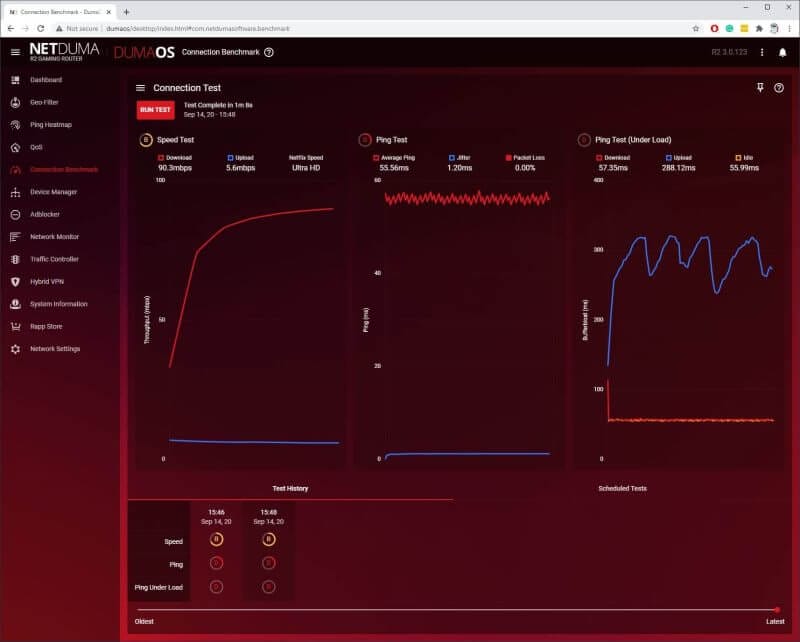Pin the Connection Test panel
The height and width of the screenshot is (642, 800).
click(x=760, y=88)
